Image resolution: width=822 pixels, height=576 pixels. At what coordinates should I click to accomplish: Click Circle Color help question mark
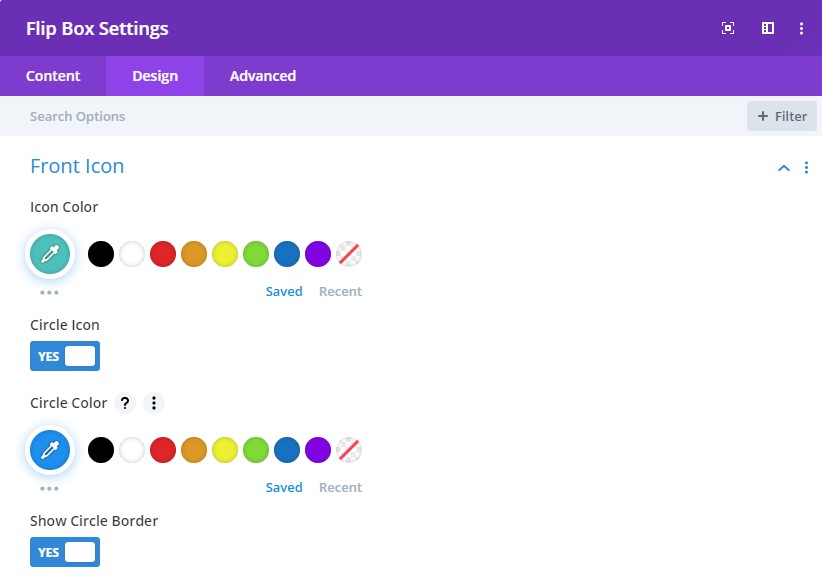125,403
